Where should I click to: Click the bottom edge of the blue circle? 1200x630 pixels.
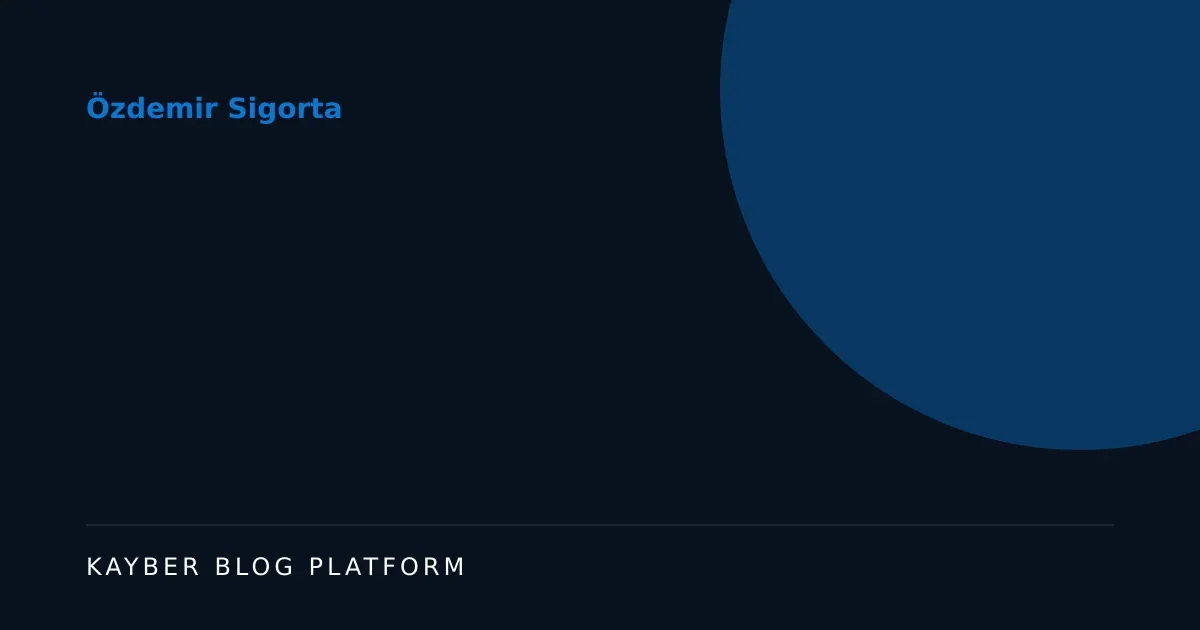click(x=1080, y=449)
